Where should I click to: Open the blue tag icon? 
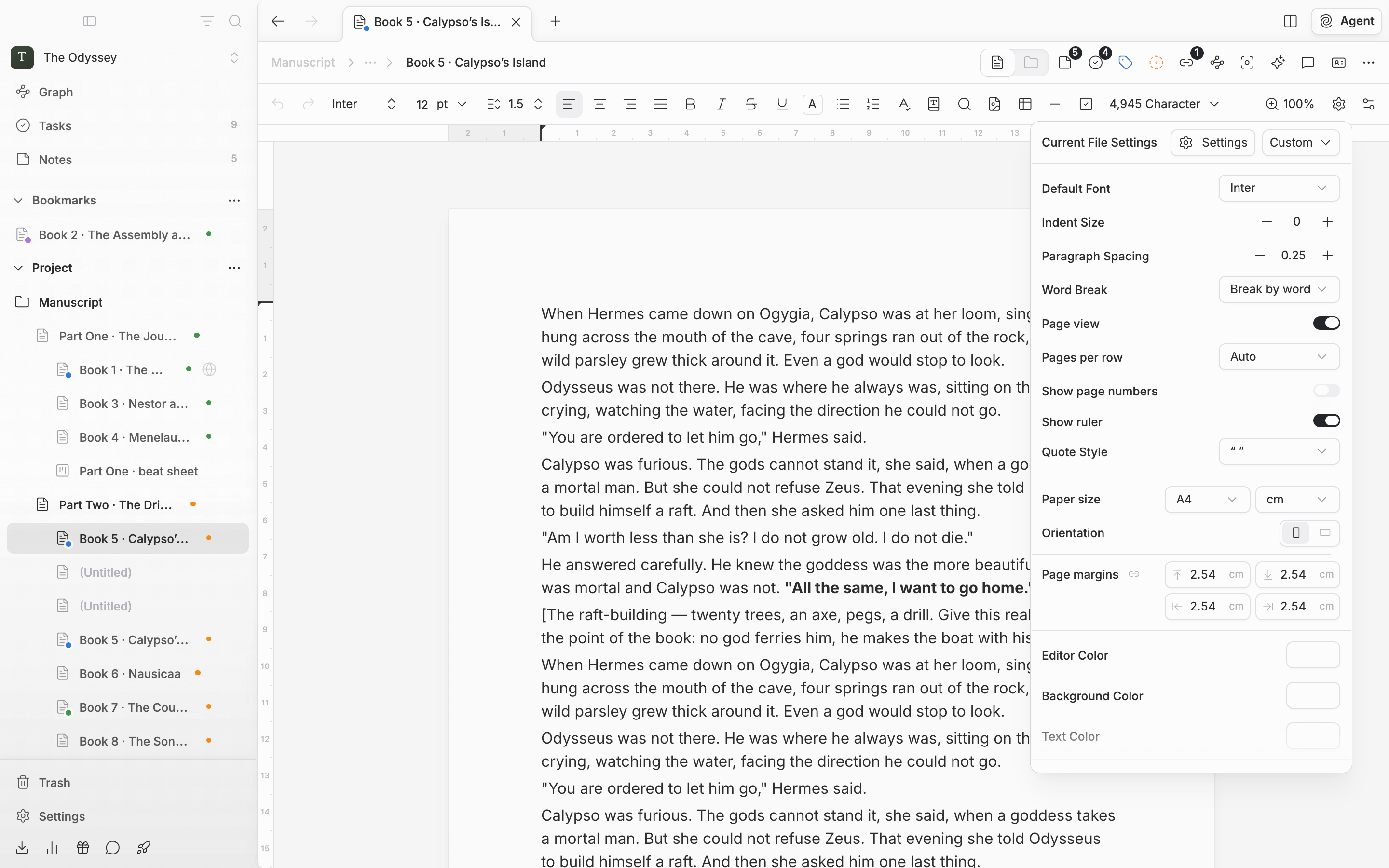tap(1126, 62)
